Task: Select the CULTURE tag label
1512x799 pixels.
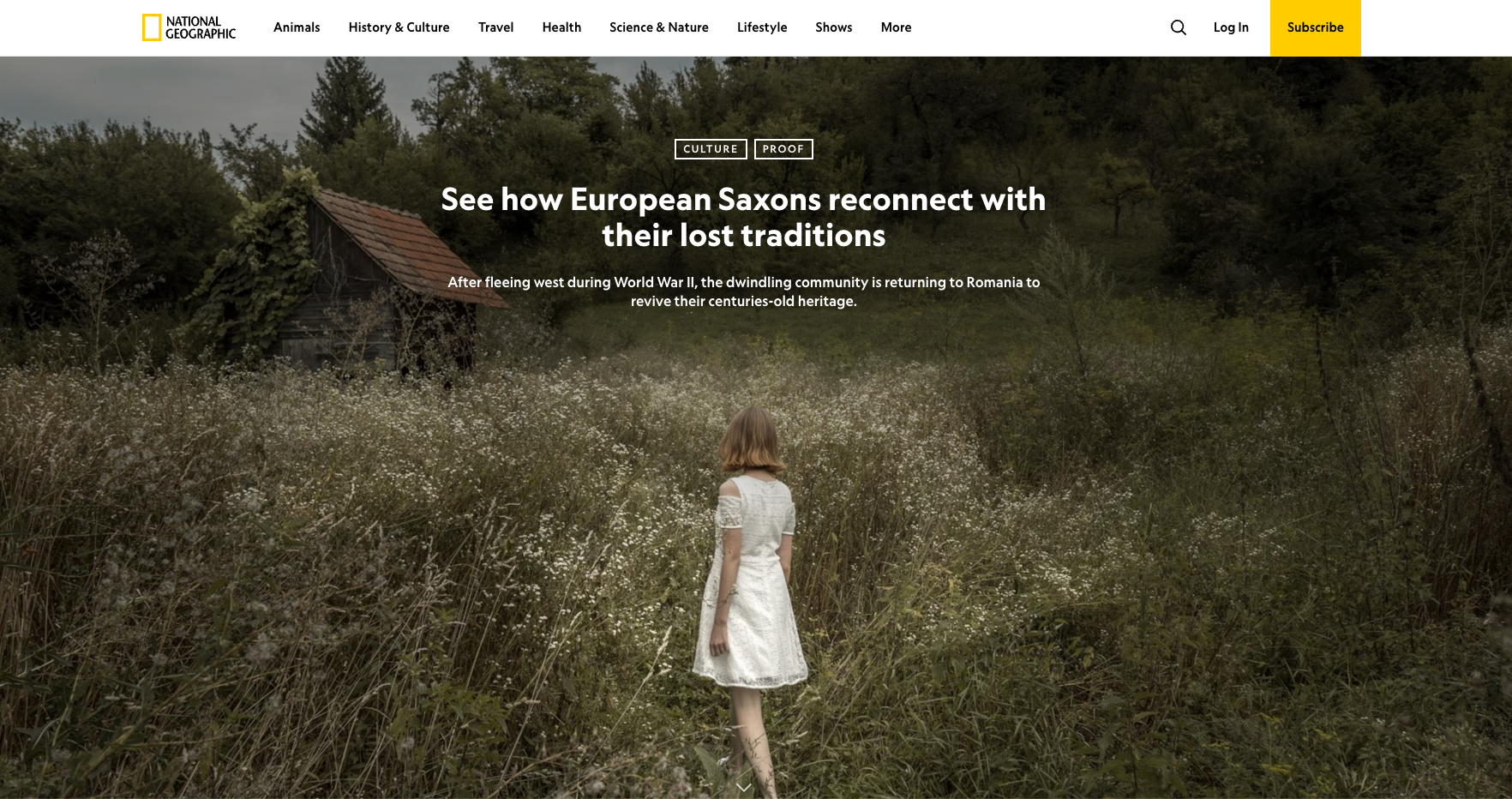Action: tap(711, 149)
